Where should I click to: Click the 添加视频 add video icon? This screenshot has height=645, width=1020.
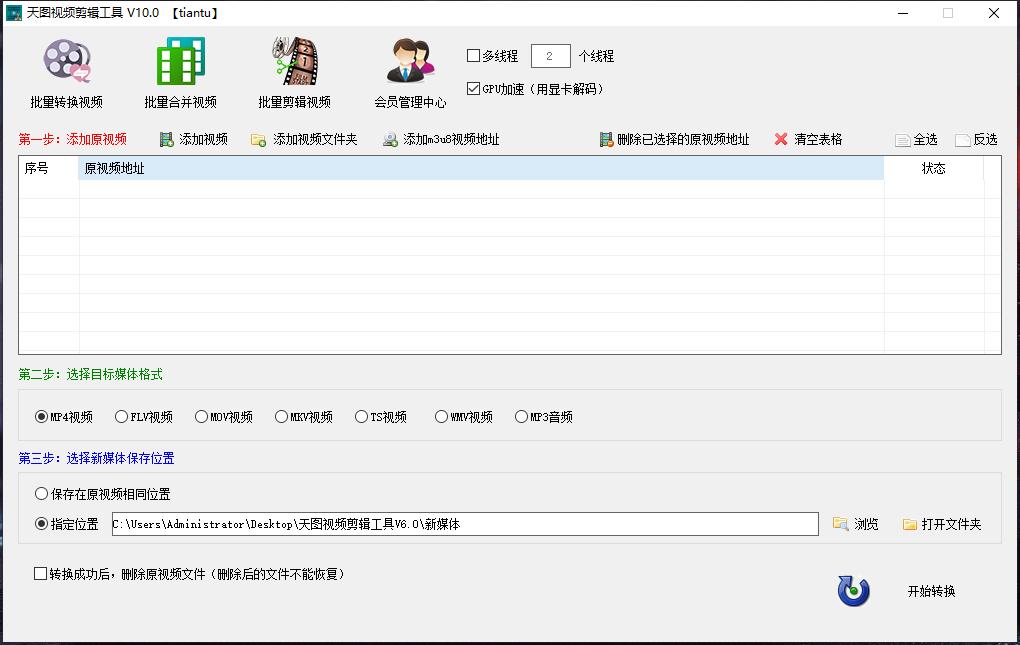coord(165,139)
